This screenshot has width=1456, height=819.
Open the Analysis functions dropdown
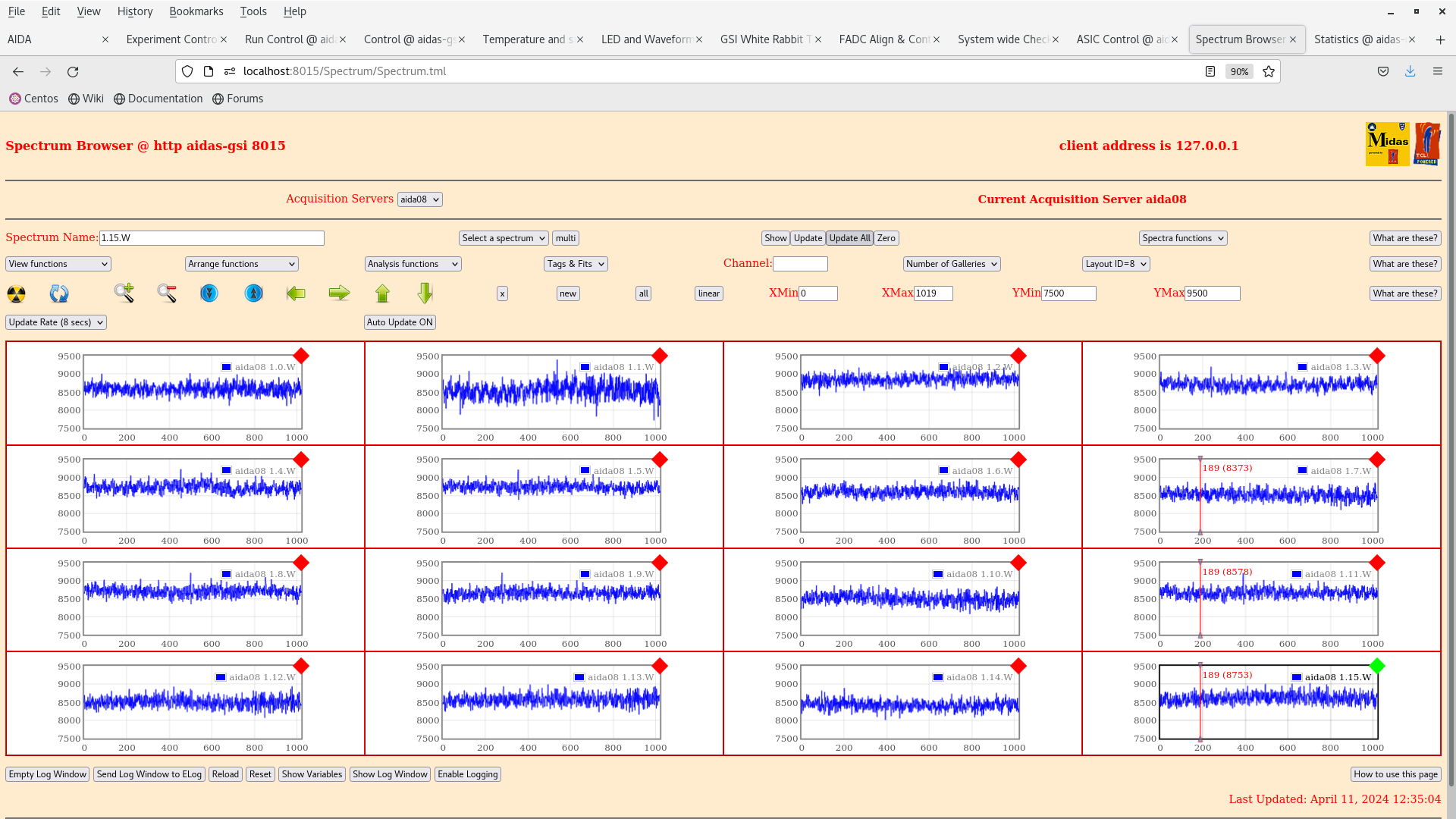pyautogui.click(x=412, y=264)
